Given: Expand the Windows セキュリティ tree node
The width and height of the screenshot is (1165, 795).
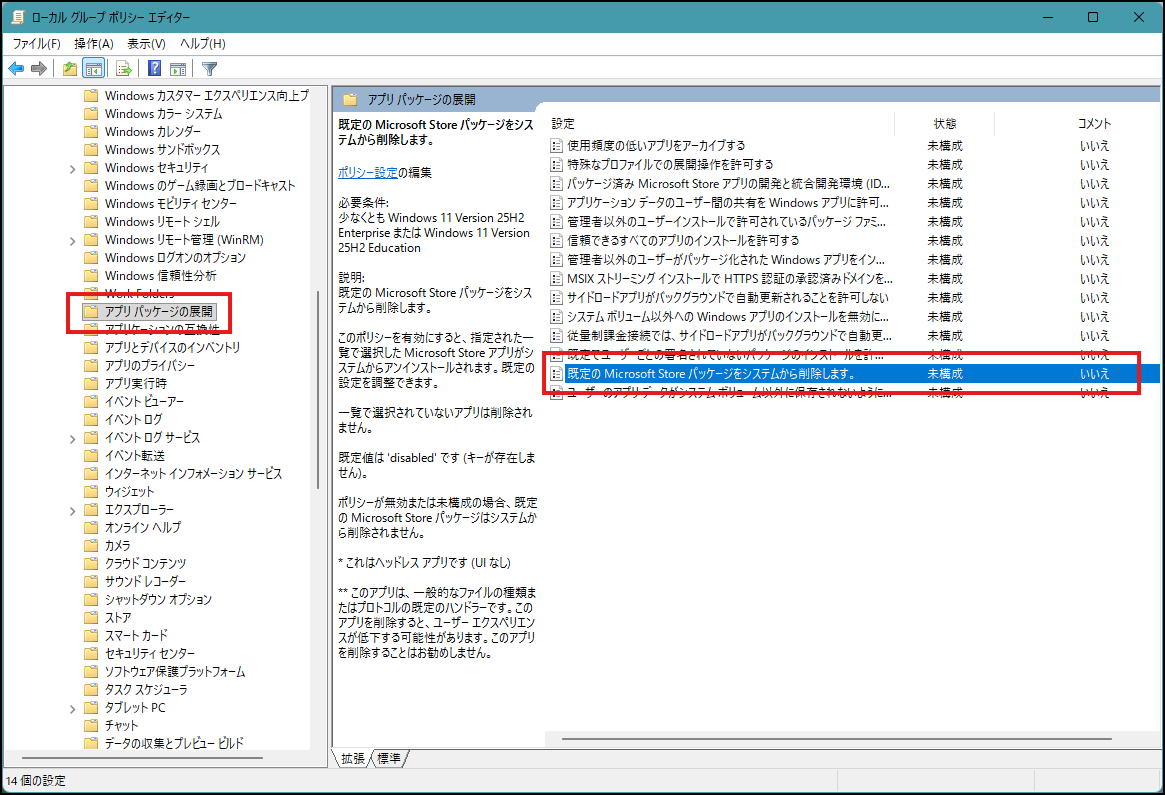Looking at the screenshot, I should click(x=73, y=168).
